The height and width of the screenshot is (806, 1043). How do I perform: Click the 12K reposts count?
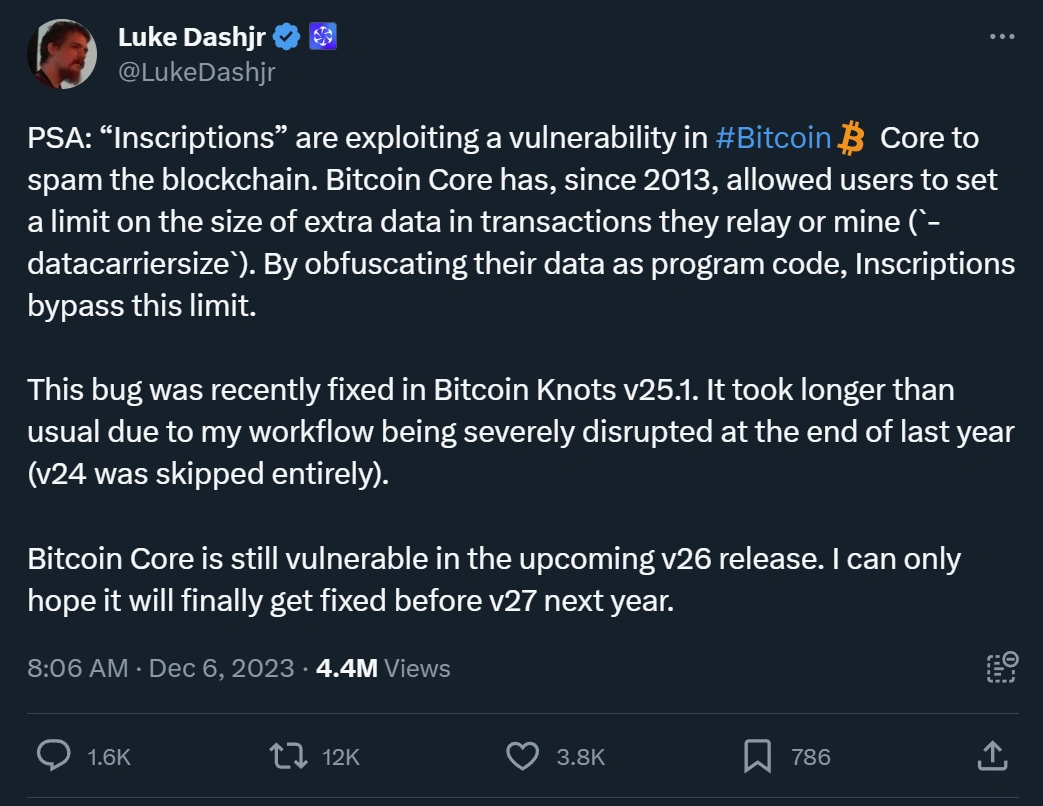pyautogui.click(x=341, y=757)
